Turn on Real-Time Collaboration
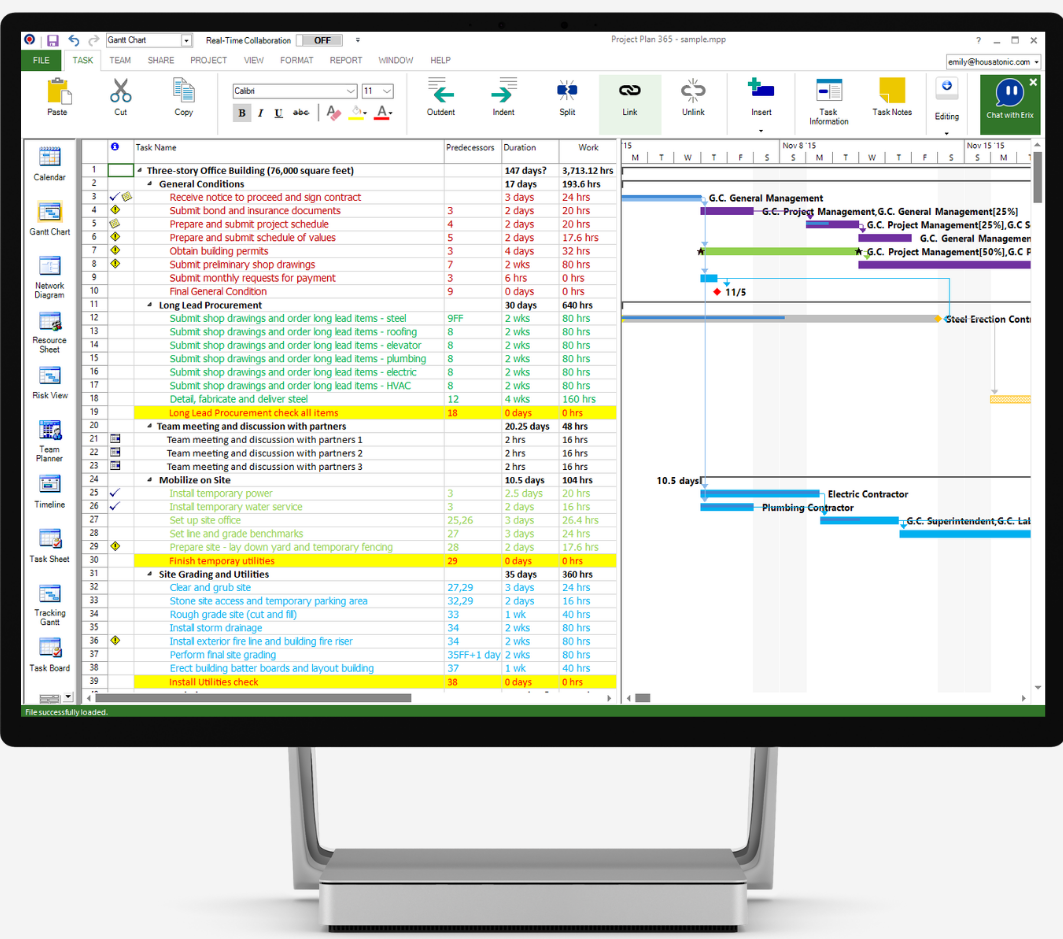Viewport: 1063px width, 939px height. (319, 40)
